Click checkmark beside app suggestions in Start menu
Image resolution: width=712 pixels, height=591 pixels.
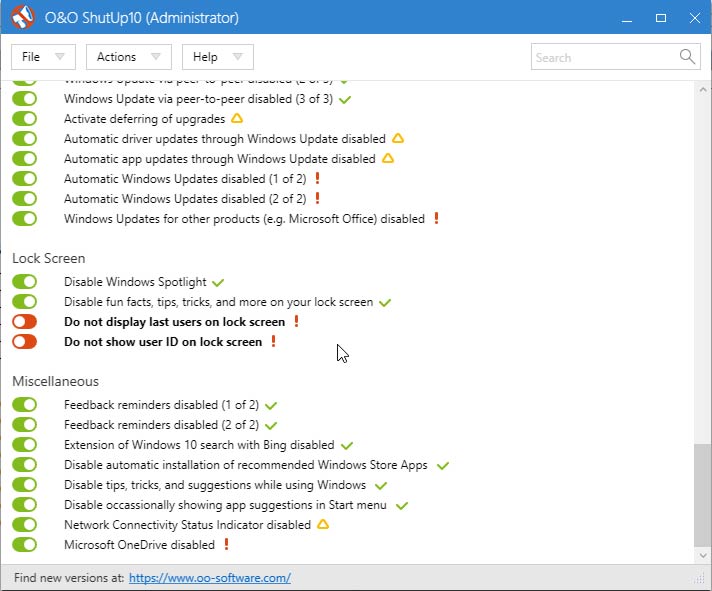point(402,506)
